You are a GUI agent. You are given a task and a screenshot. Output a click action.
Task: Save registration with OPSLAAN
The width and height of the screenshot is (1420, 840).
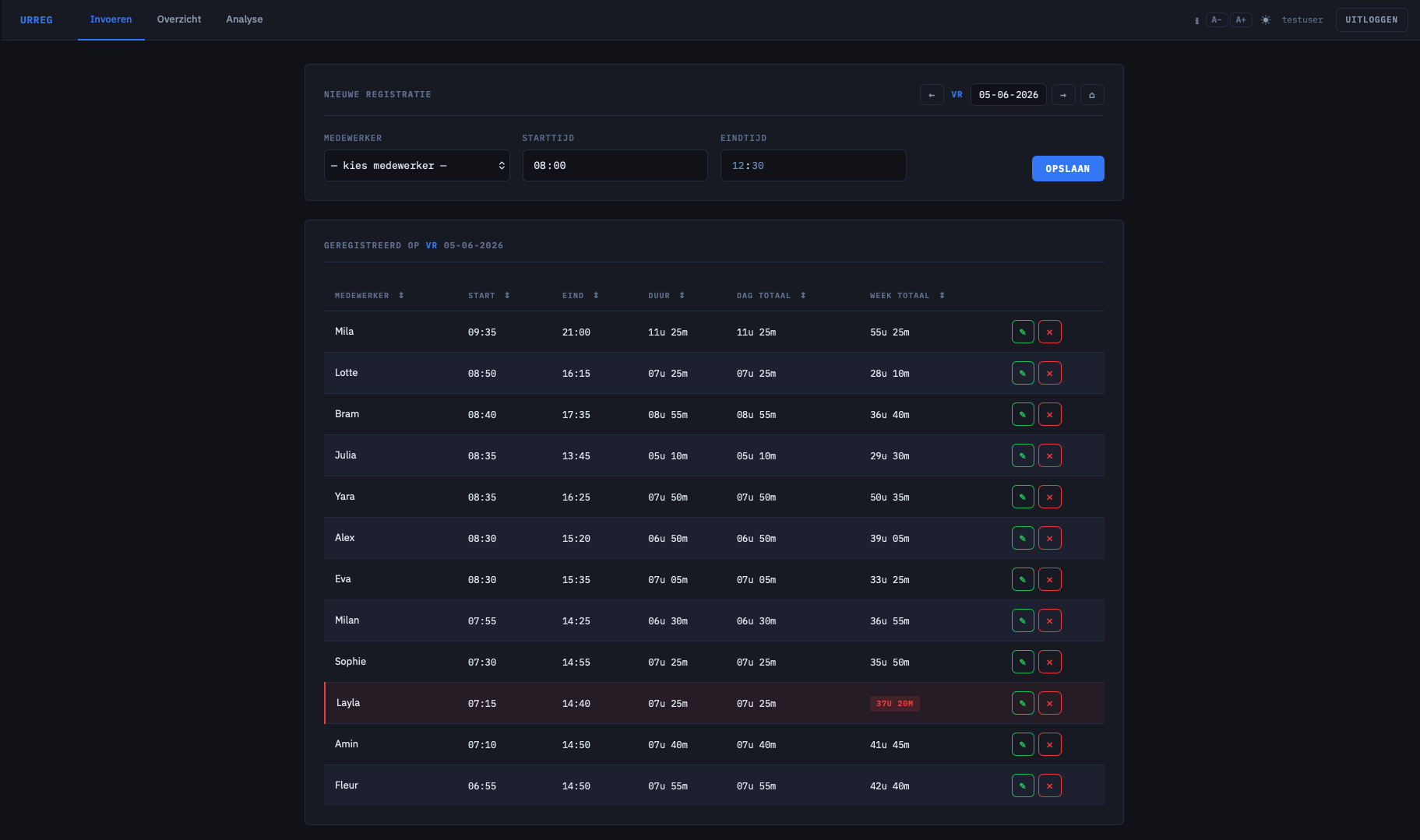(x=1068, y=169)
